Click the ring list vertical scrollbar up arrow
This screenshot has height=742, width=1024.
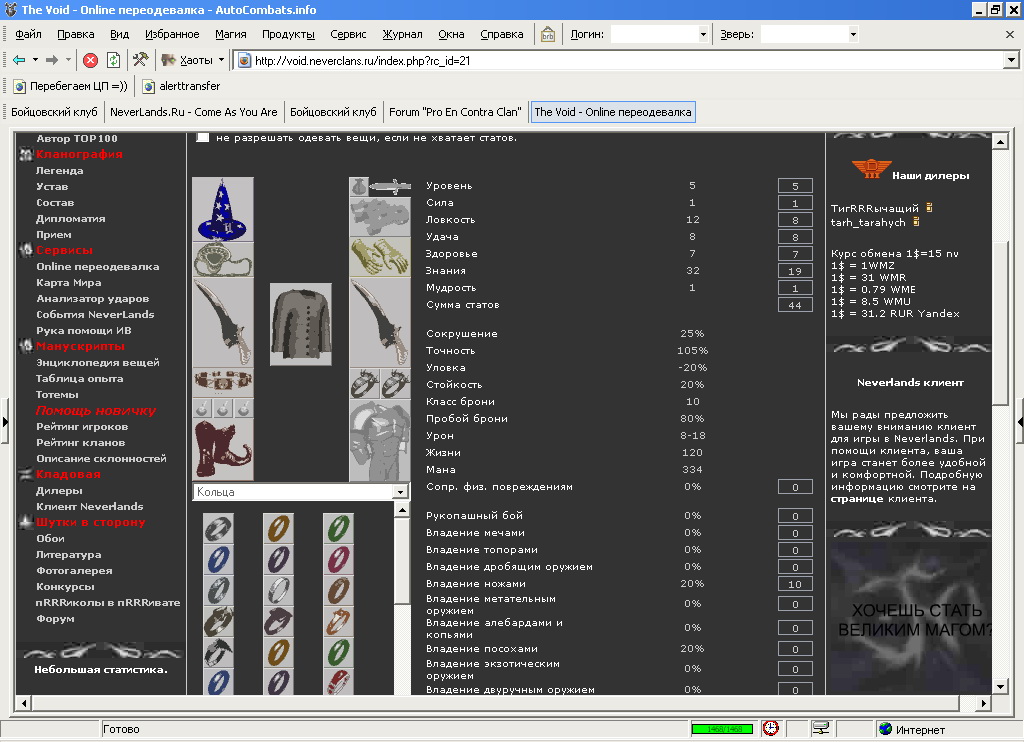pos(402,510)
